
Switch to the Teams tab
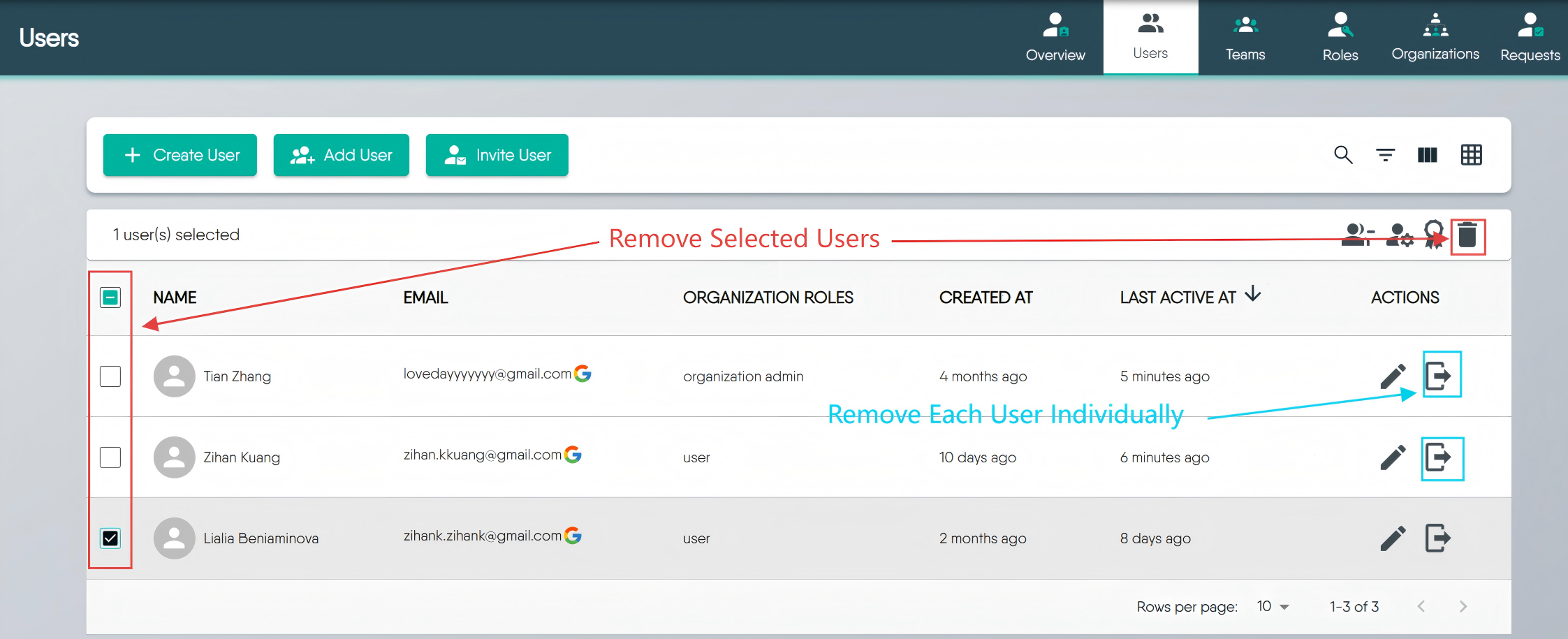(x=1245, y=36)
